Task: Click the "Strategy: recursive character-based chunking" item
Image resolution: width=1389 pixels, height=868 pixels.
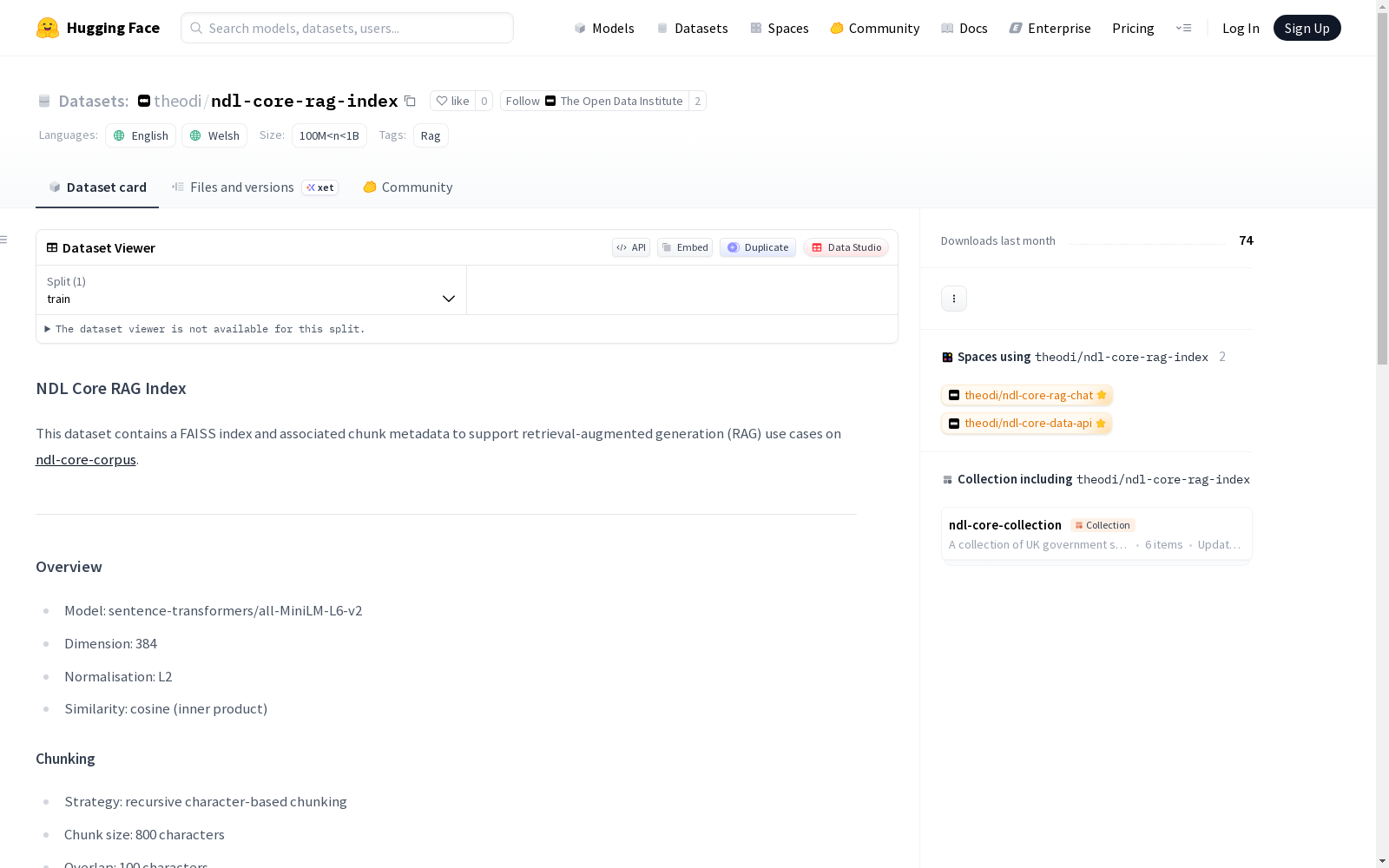Action: pos(206,802)
